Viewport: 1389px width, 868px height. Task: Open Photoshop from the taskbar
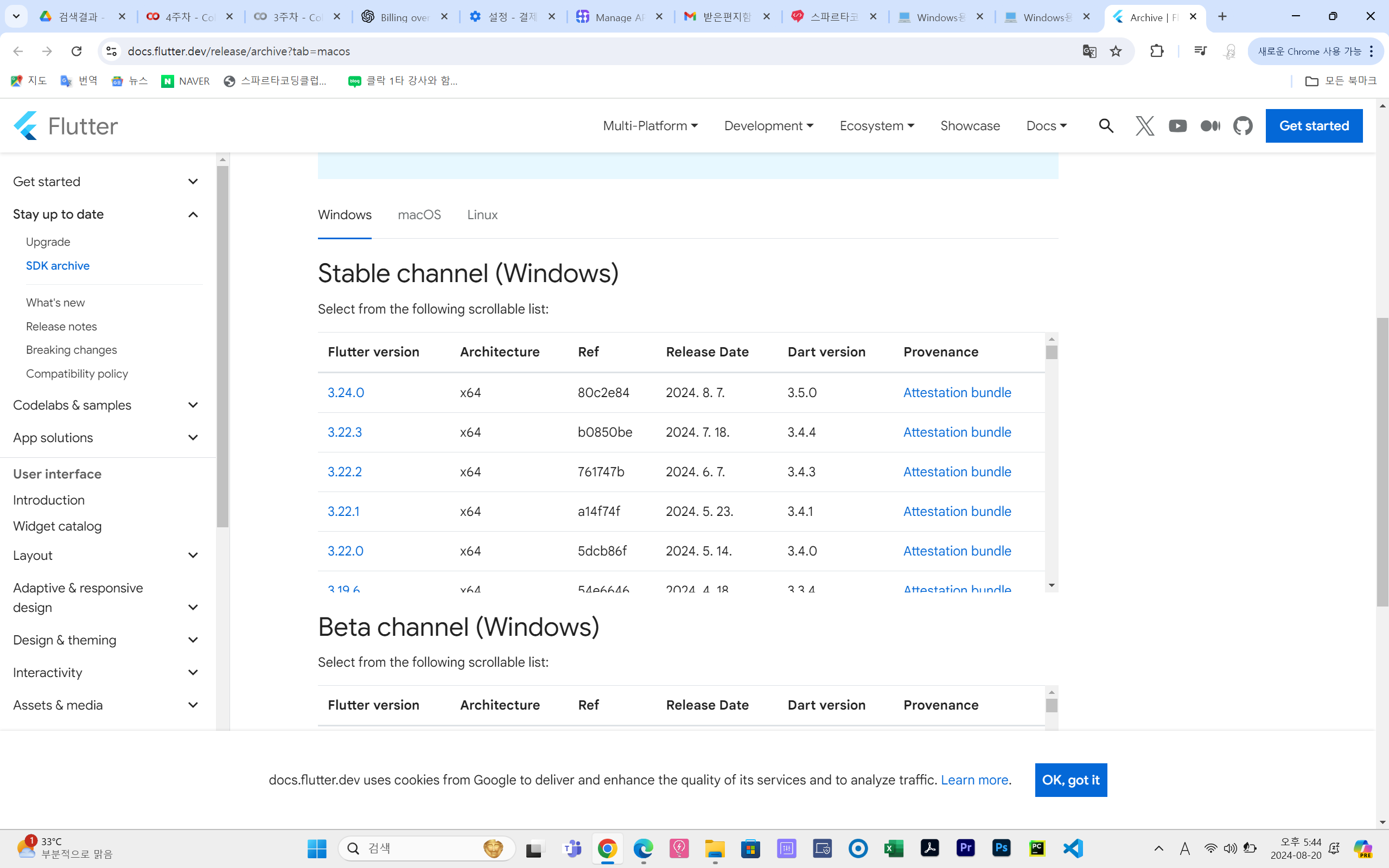click(1002, 848)
